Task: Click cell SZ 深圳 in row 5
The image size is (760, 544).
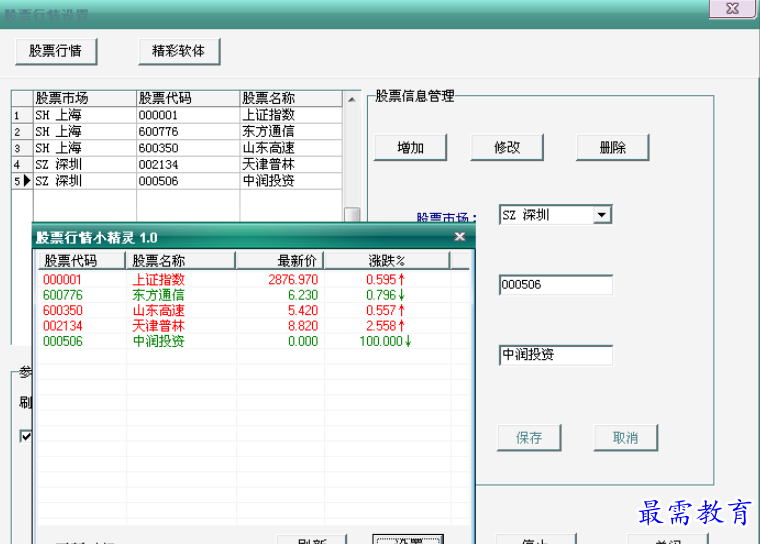Action: click(x=85, y=181)
